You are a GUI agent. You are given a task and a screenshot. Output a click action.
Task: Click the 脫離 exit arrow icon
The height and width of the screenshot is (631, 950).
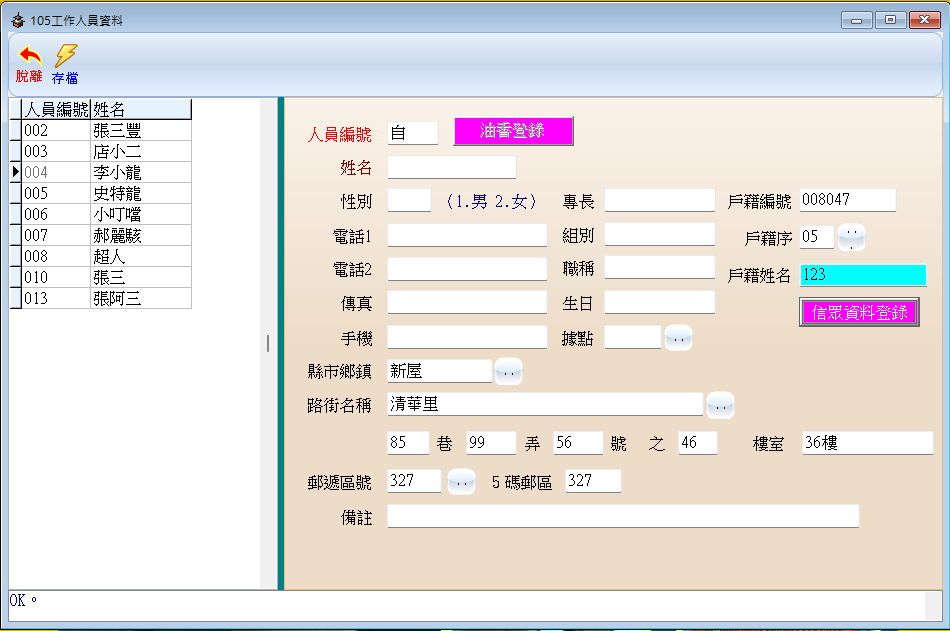click(29, 56)
